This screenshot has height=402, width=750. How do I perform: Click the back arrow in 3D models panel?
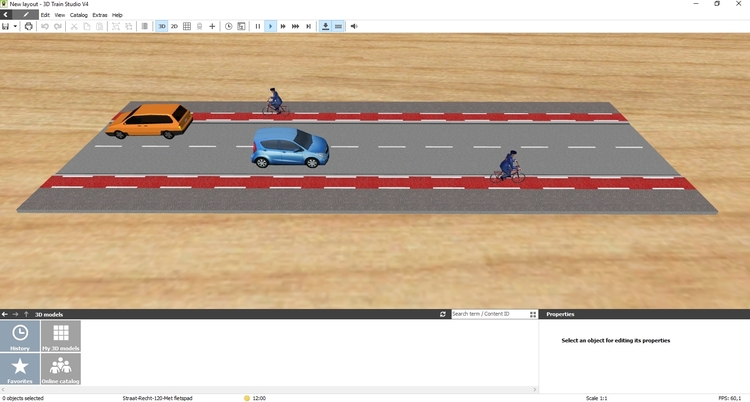(x=5, y=314)
